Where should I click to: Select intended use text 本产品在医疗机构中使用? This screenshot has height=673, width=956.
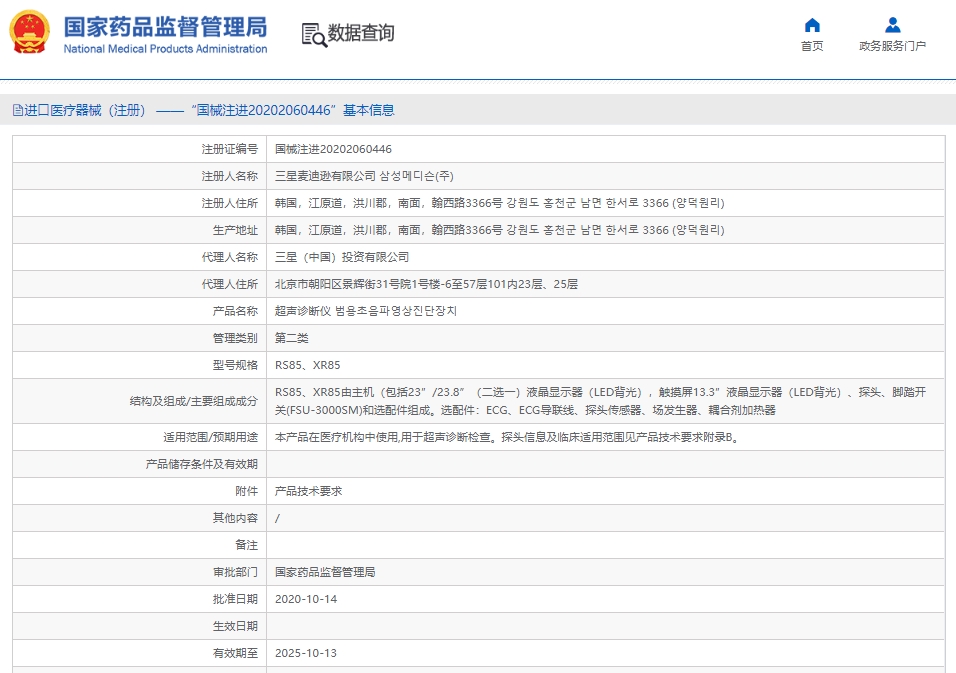coord(507,437)
